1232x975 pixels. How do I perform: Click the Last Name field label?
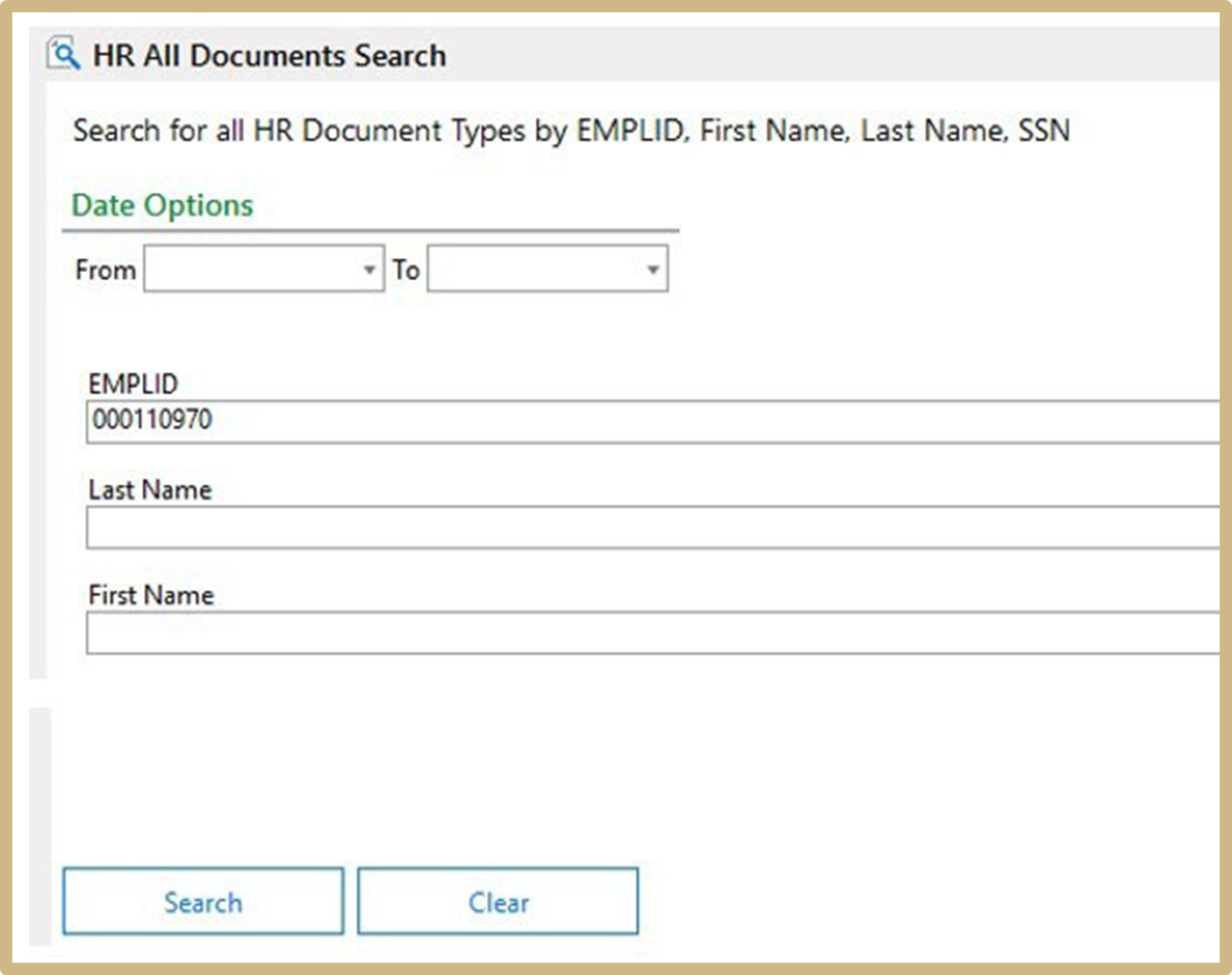[x=150, y=490]
